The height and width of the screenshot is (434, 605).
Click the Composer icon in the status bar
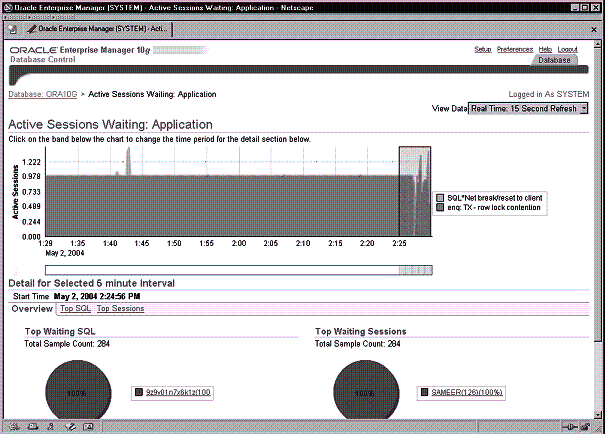point(70,427)
